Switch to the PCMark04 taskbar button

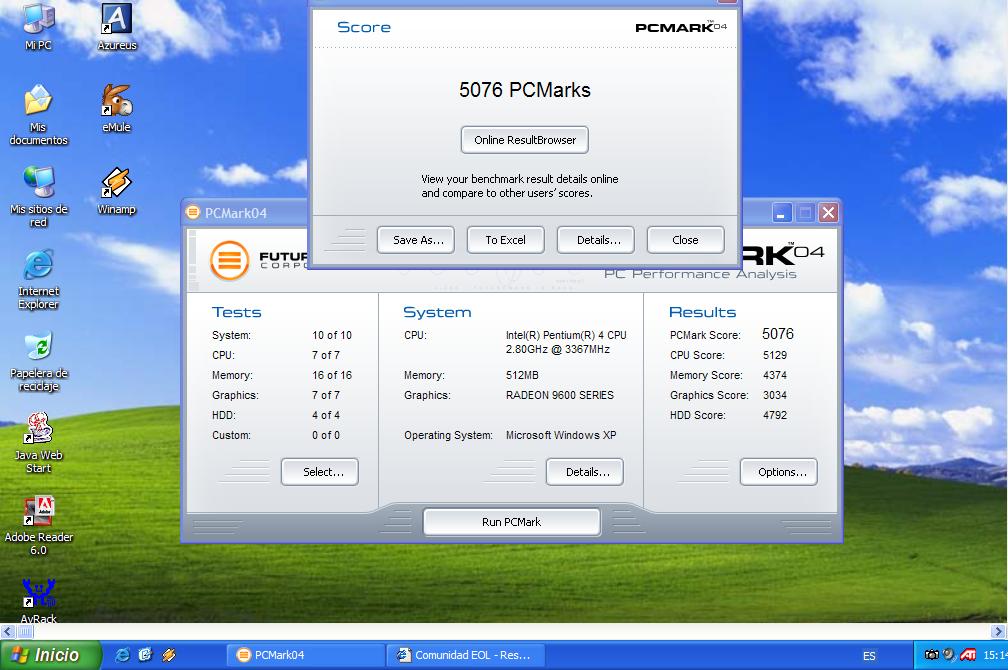click(305, 655)
